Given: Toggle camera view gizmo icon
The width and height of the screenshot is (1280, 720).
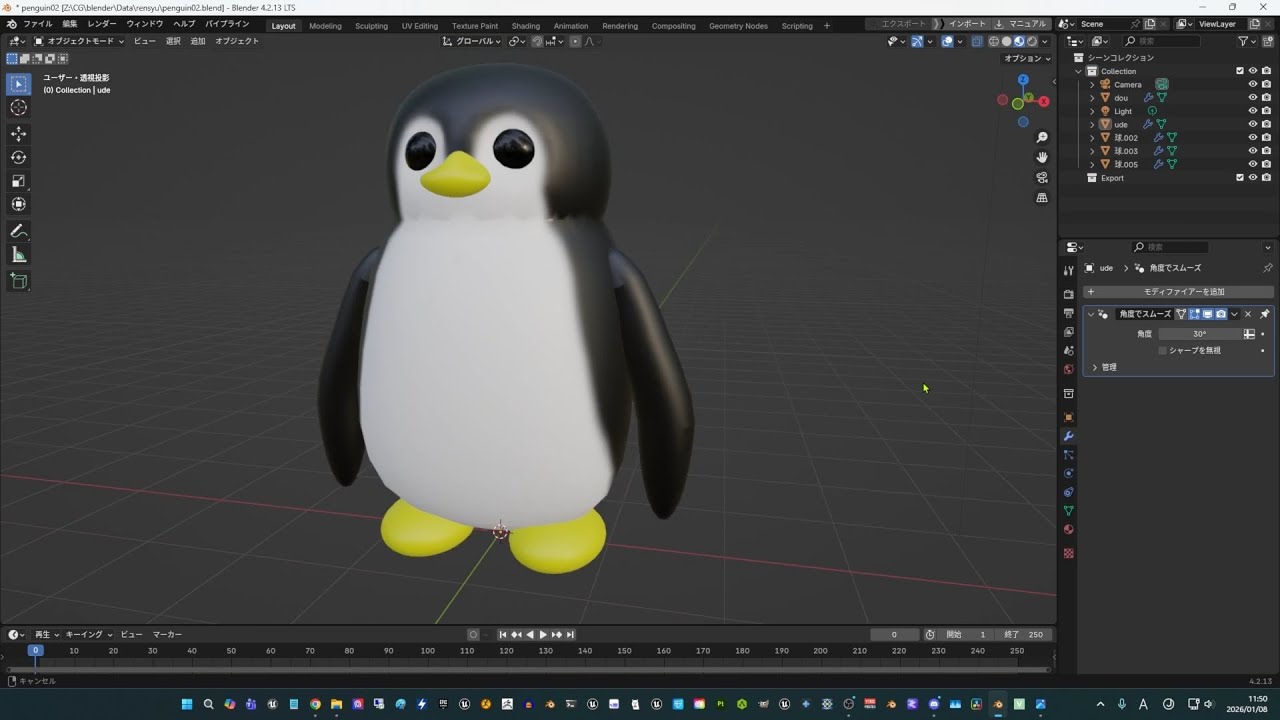Looking at the screenshot, I should 1042,178.
